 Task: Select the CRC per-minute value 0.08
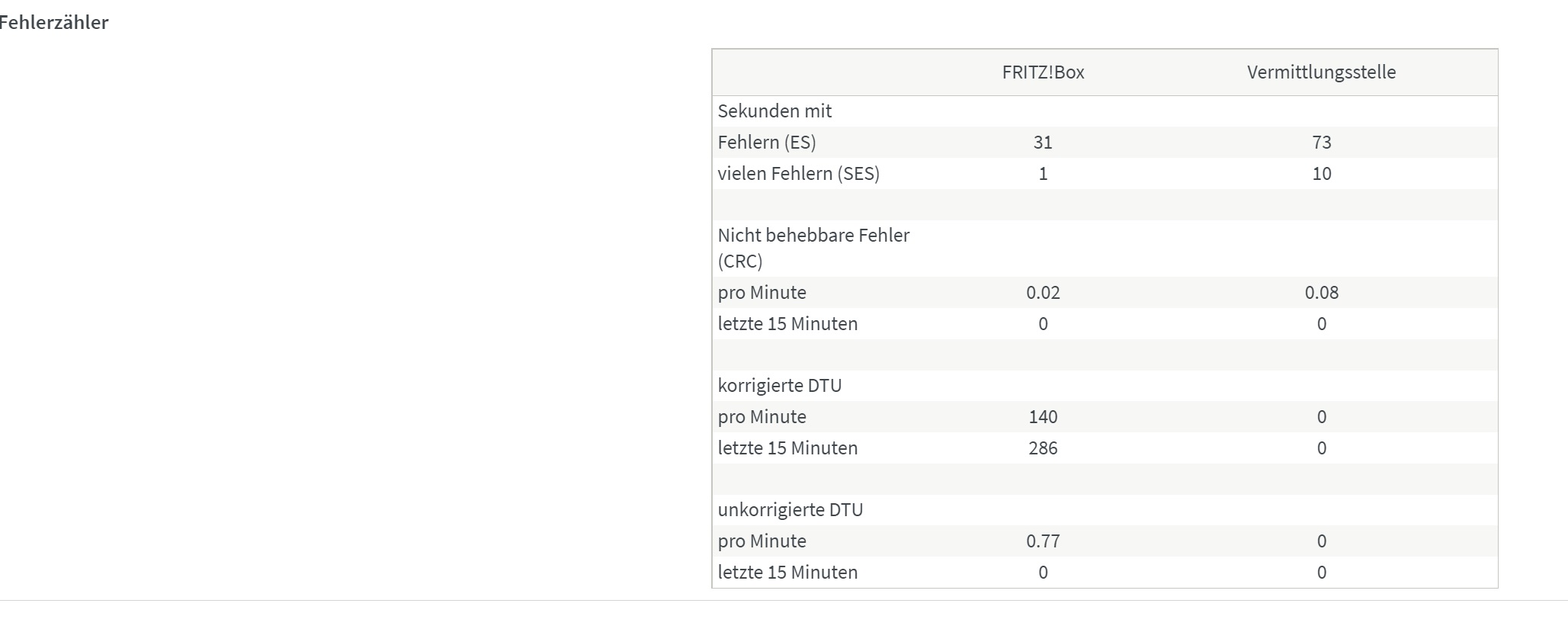[1321, 293]
